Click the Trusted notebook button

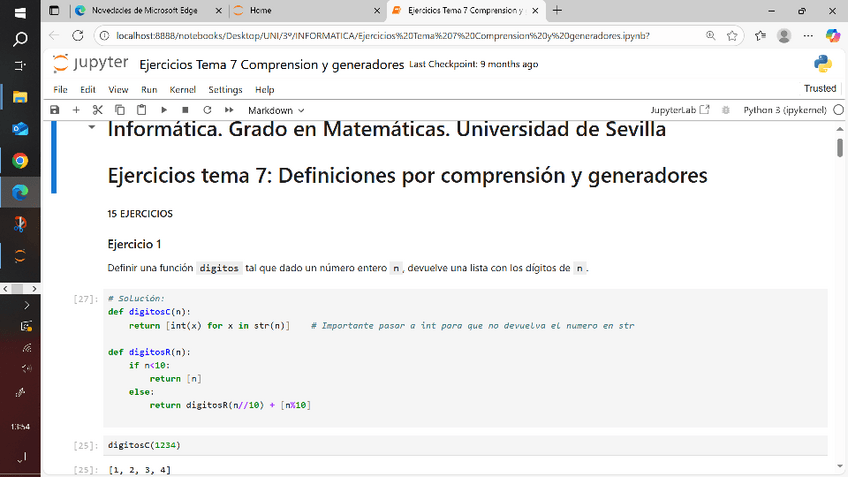coord(819,90)
